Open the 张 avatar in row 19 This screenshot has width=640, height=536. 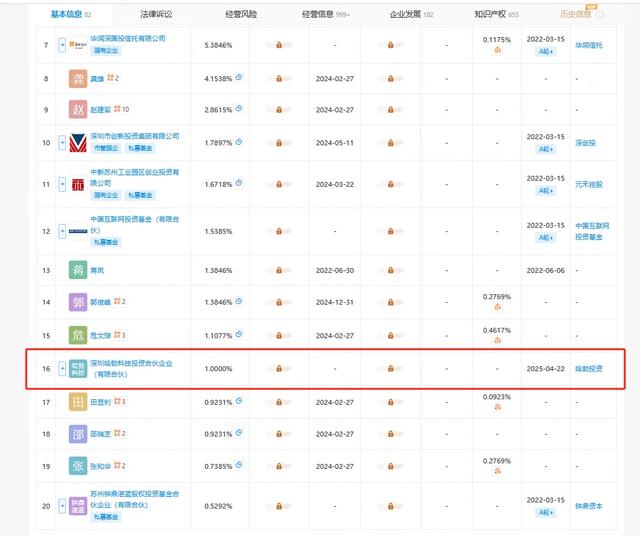(x=78, y=466)
